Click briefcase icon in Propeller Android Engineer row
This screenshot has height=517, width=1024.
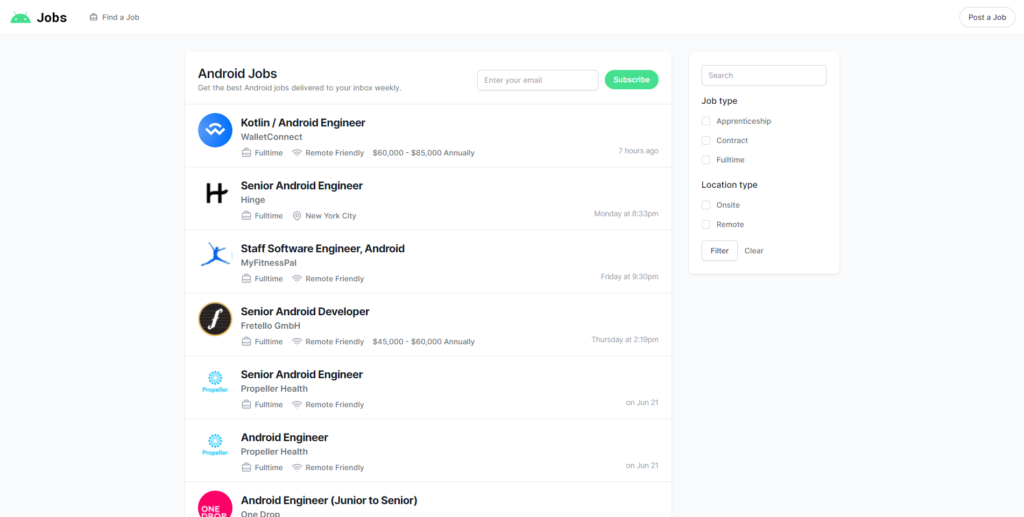pos(246,467)
